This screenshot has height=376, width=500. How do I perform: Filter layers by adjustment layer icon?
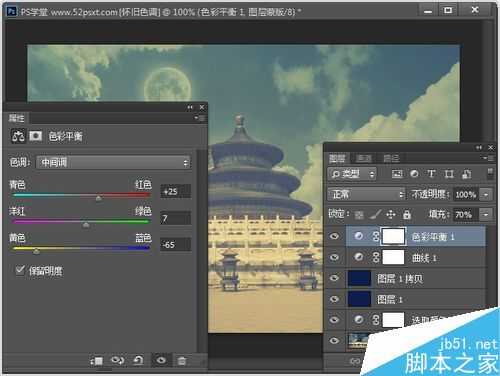click(414, 174)
